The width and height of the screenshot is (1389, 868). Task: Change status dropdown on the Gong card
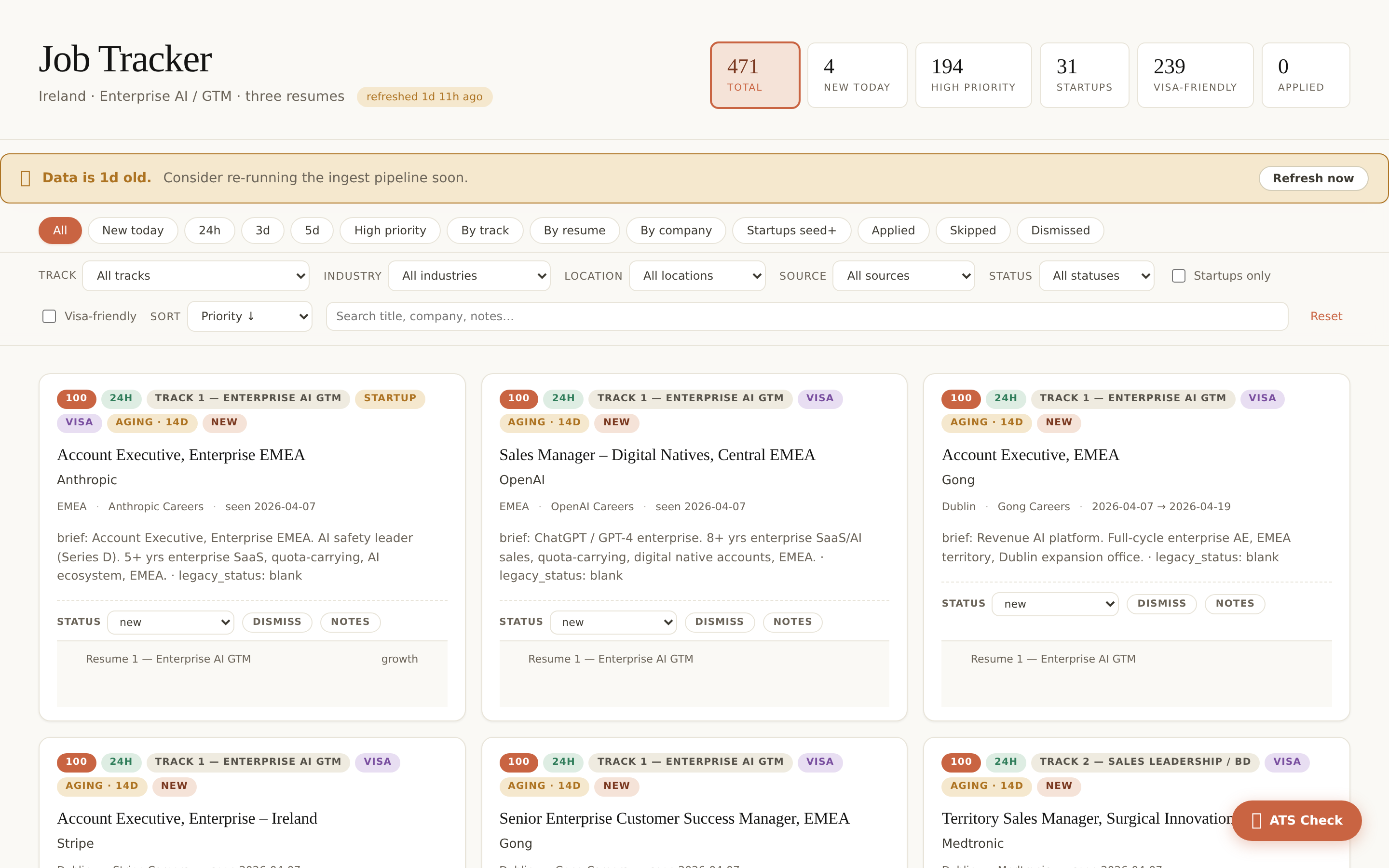[1054, 603]
